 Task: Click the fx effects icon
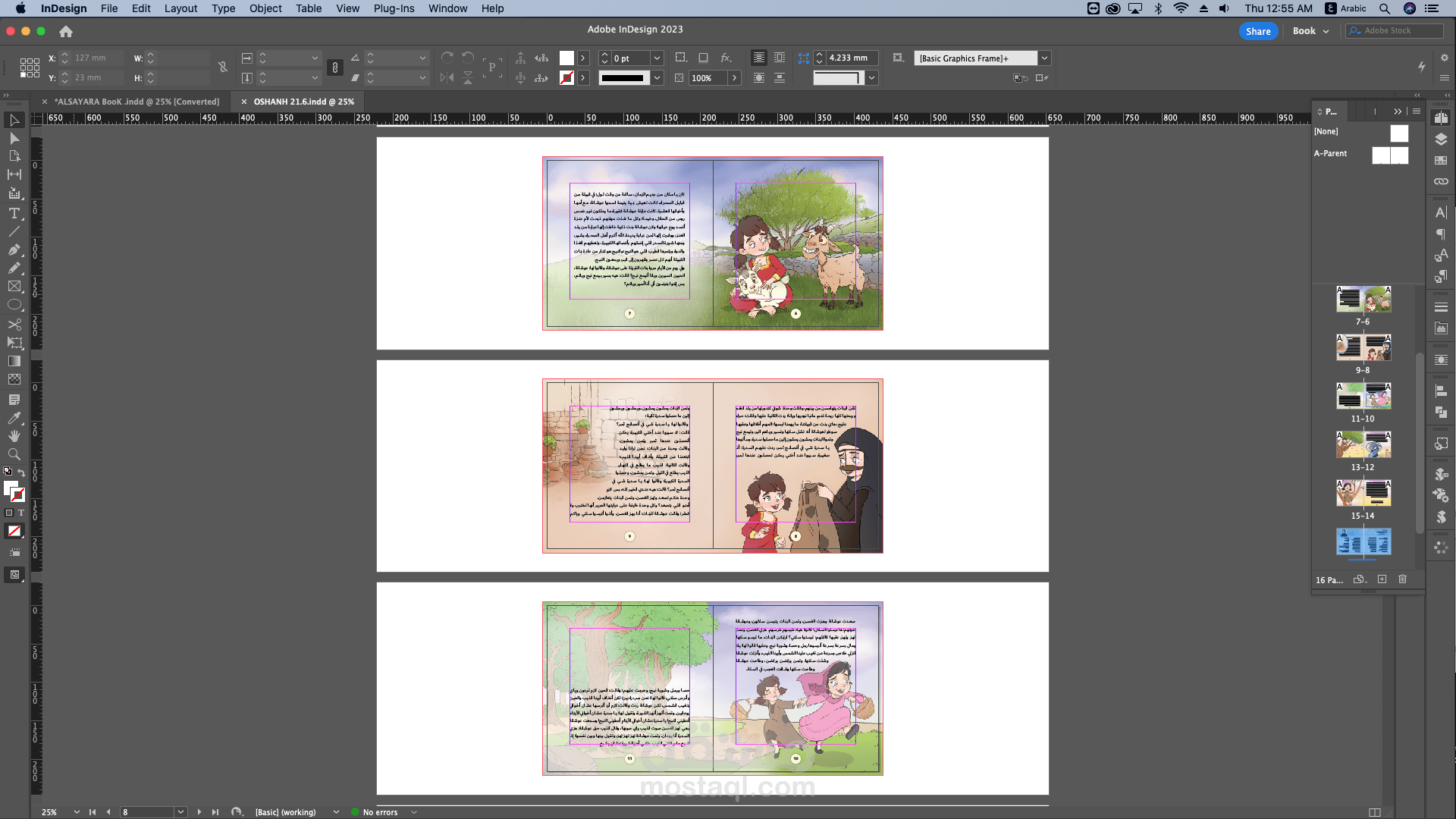tap(726, 58)
